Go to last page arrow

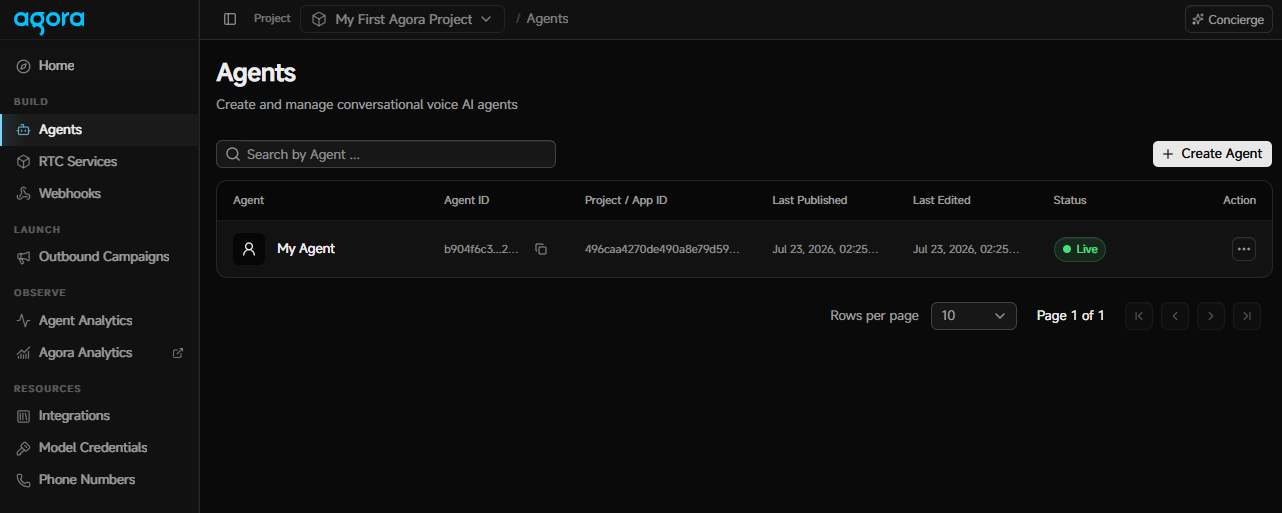point(1247,316)
